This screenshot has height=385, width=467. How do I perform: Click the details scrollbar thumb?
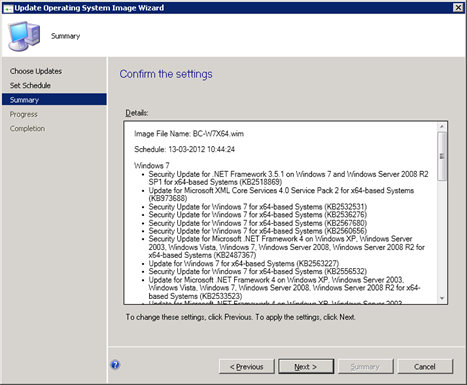tap(442, 156)
